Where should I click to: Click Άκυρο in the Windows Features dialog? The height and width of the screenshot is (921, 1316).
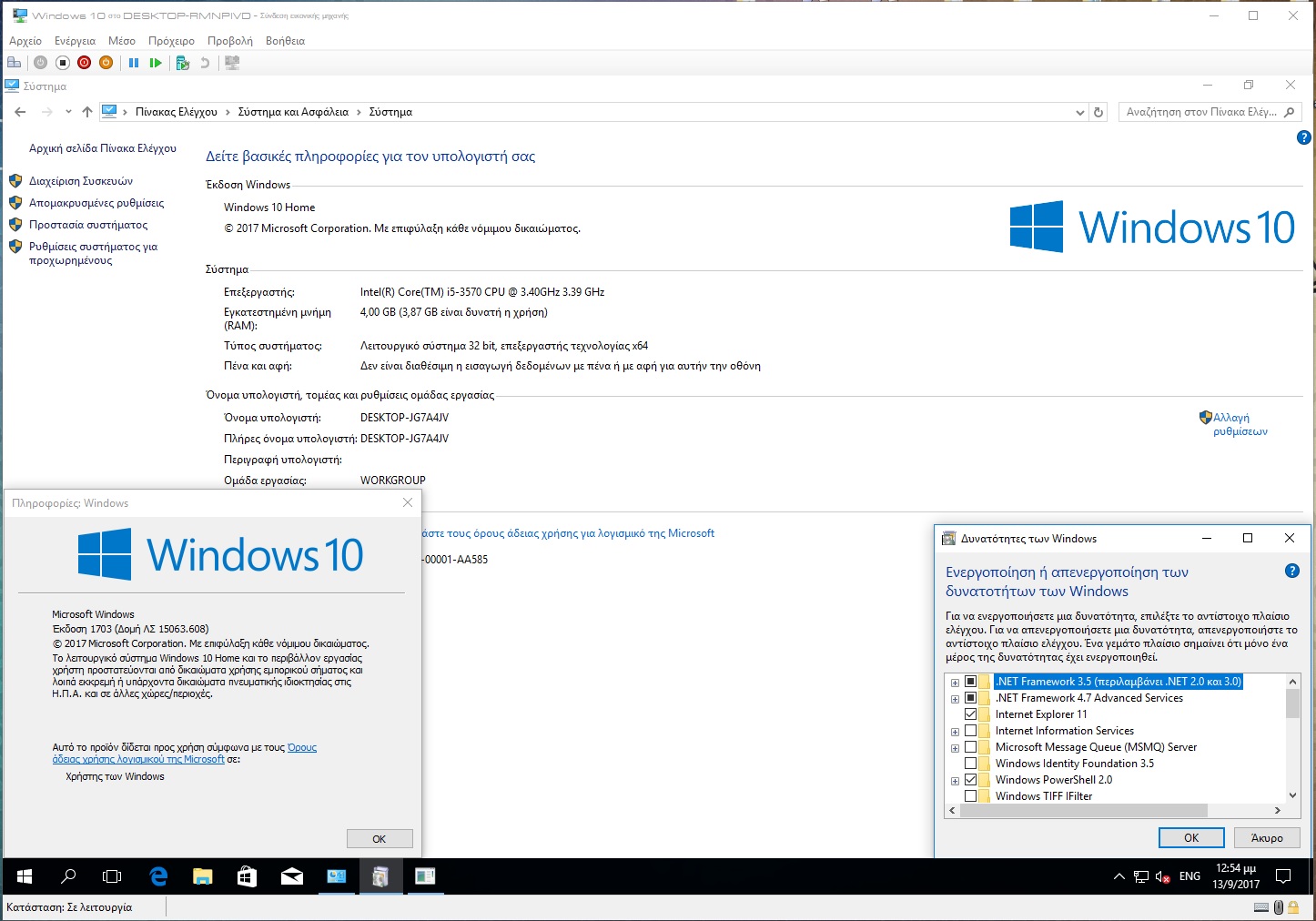pyautogui.click(x=1267, y=838)
